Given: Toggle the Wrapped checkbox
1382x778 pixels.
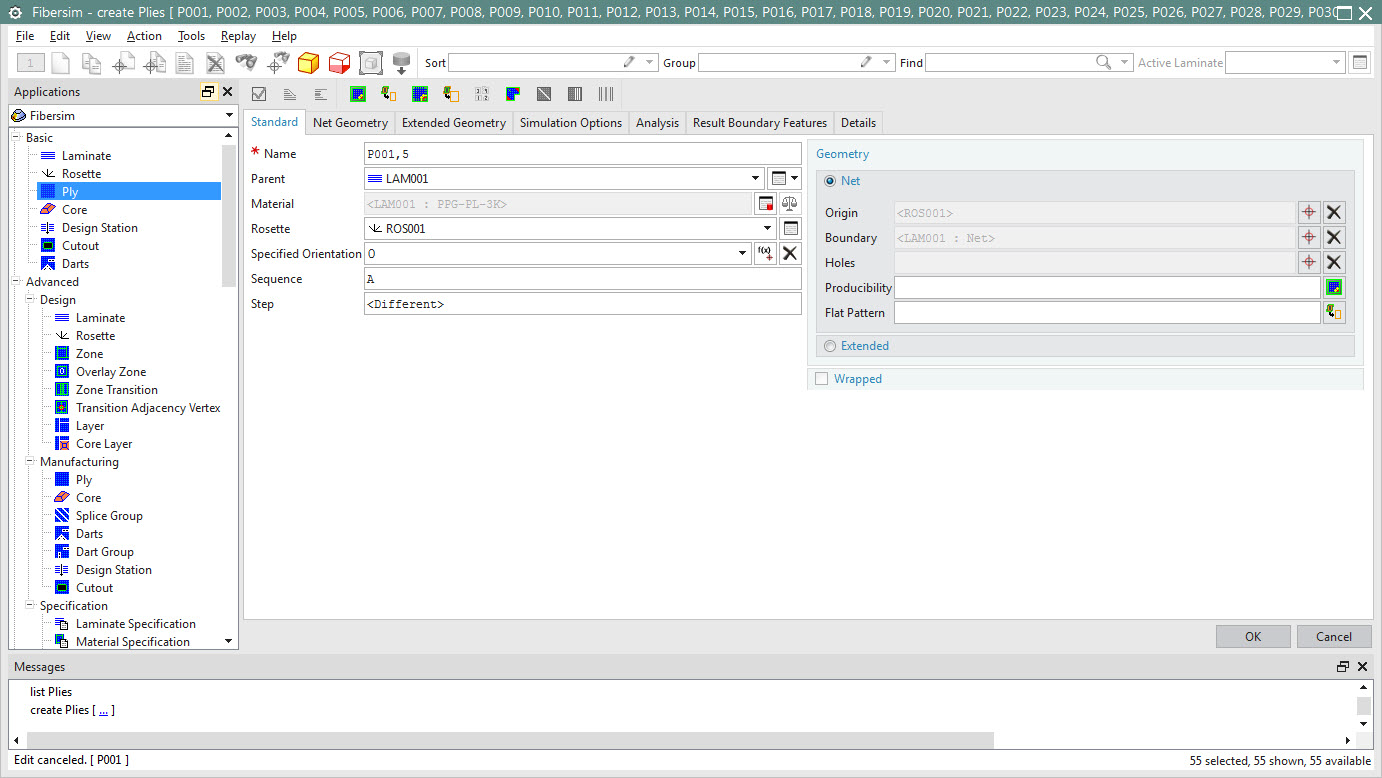Looking at the screenshot, I should point(824,378).
